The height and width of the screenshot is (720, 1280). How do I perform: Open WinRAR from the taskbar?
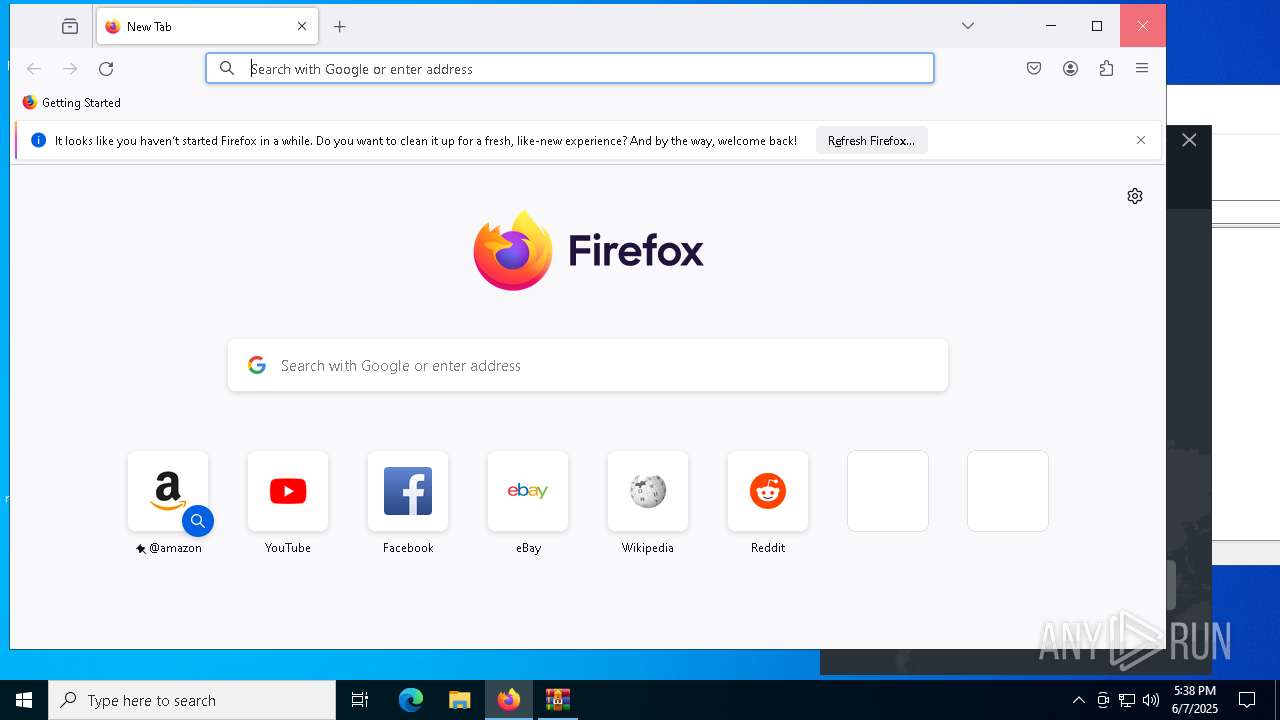[x=557, y=700]
